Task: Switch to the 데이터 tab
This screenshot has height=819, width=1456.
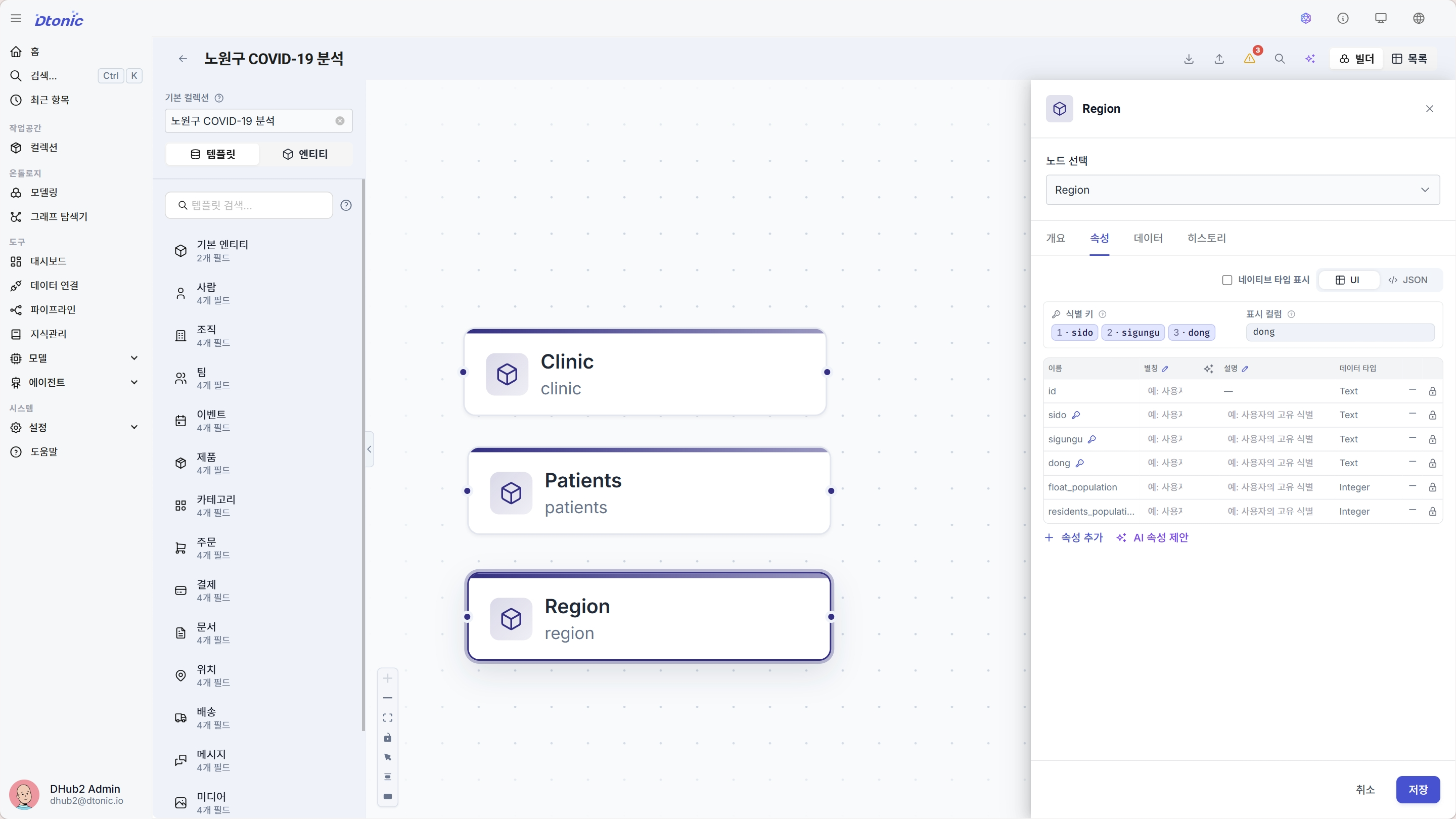Action: coord(1148,239)
